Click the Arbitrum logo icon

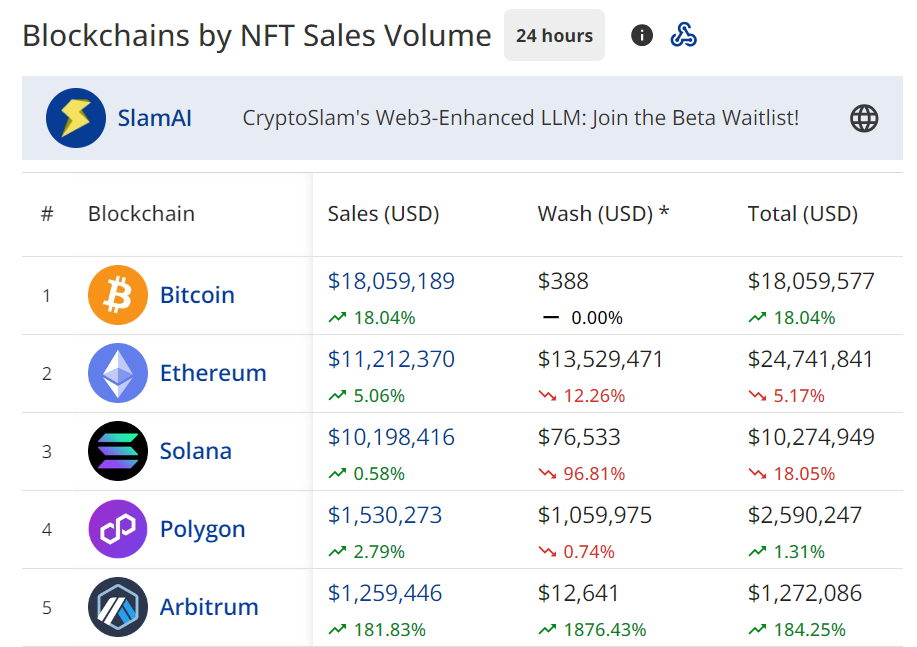coord(118,607)
